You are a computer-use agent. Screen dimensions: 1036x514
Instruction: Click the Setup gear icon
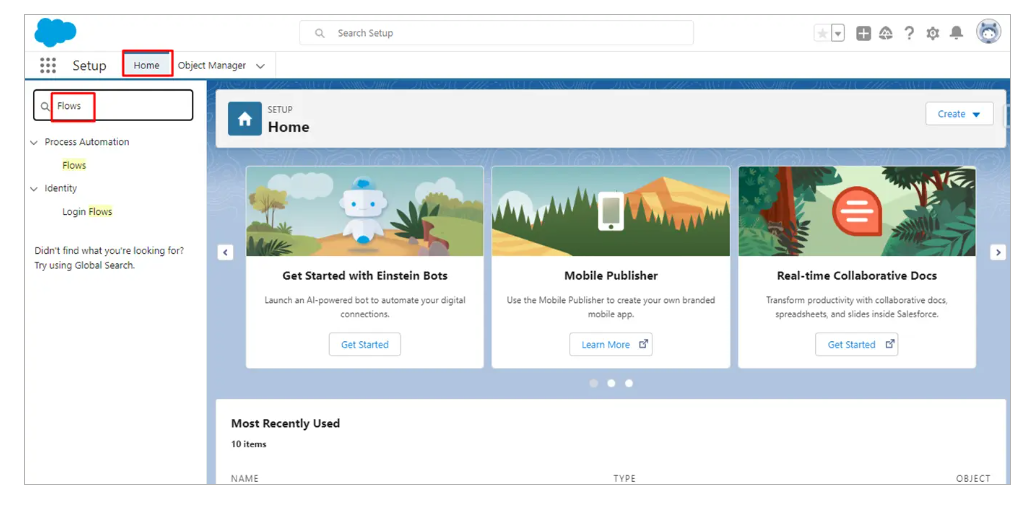tap(932, 34)
